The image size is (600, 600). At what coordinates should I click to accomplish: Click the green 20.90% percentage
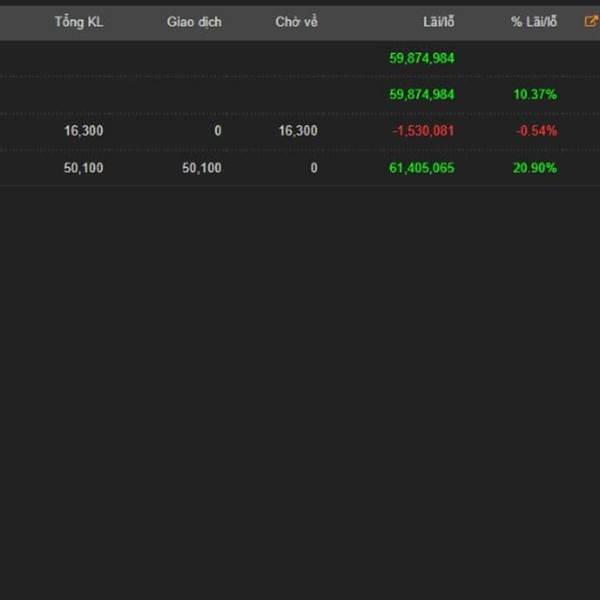tap(535, 168)
